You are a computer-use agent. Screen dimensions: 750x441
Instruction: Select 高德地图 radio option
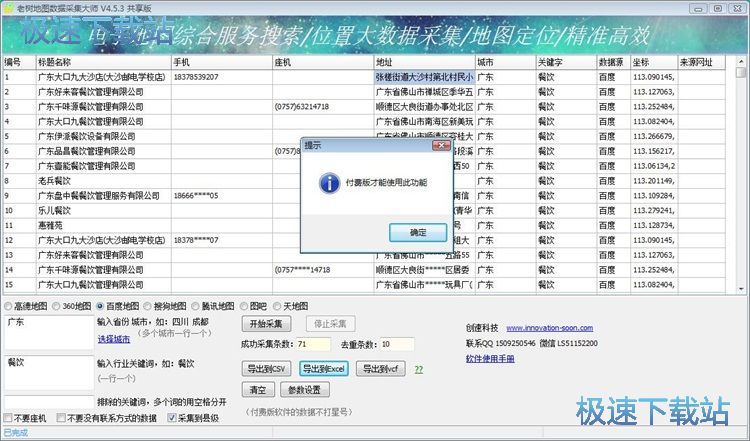click(x=26, y=306)
